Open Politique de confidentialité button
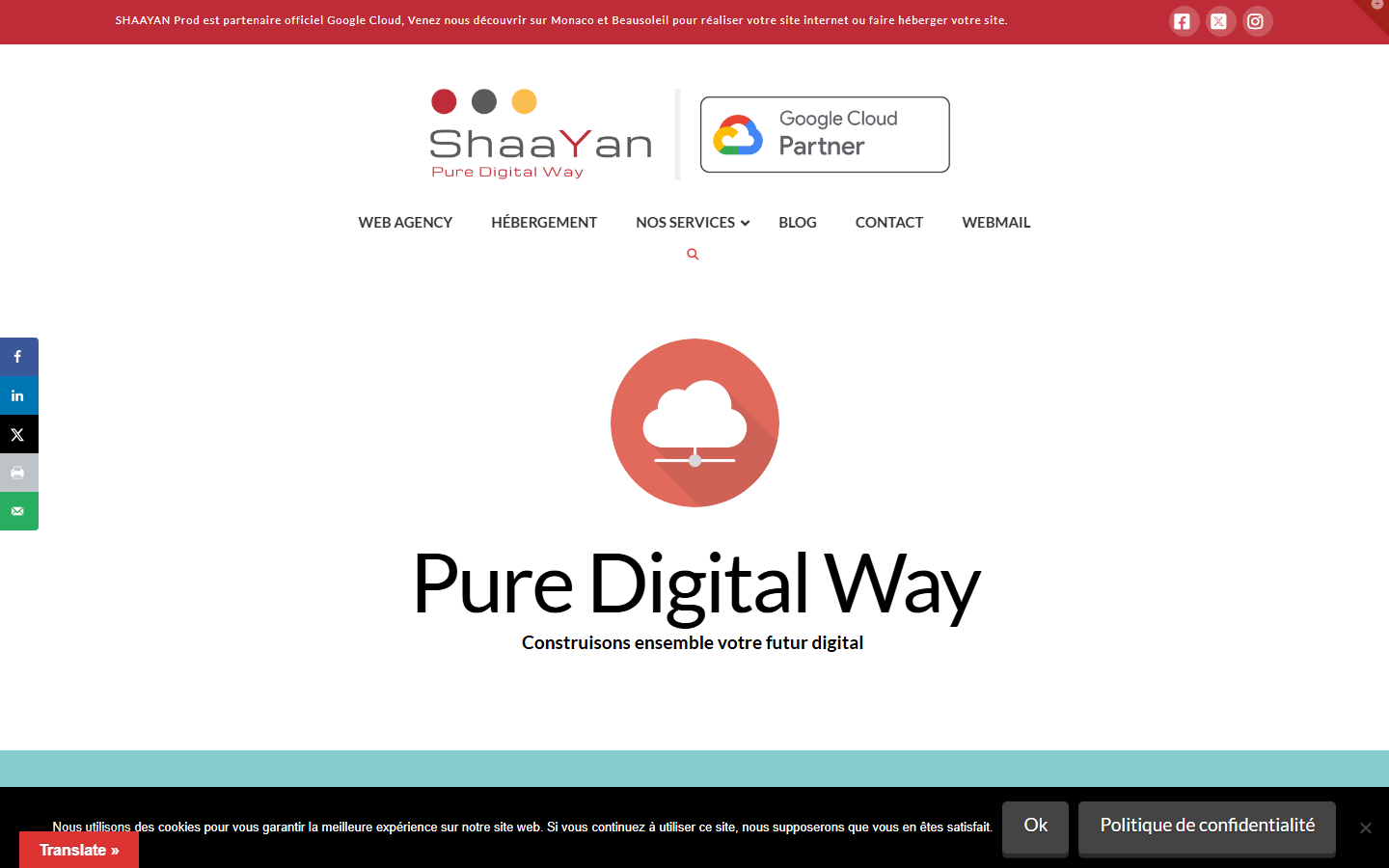The height and width of the screenshot is (868, 1389). pyautogui.click(x=1207, y=827)
